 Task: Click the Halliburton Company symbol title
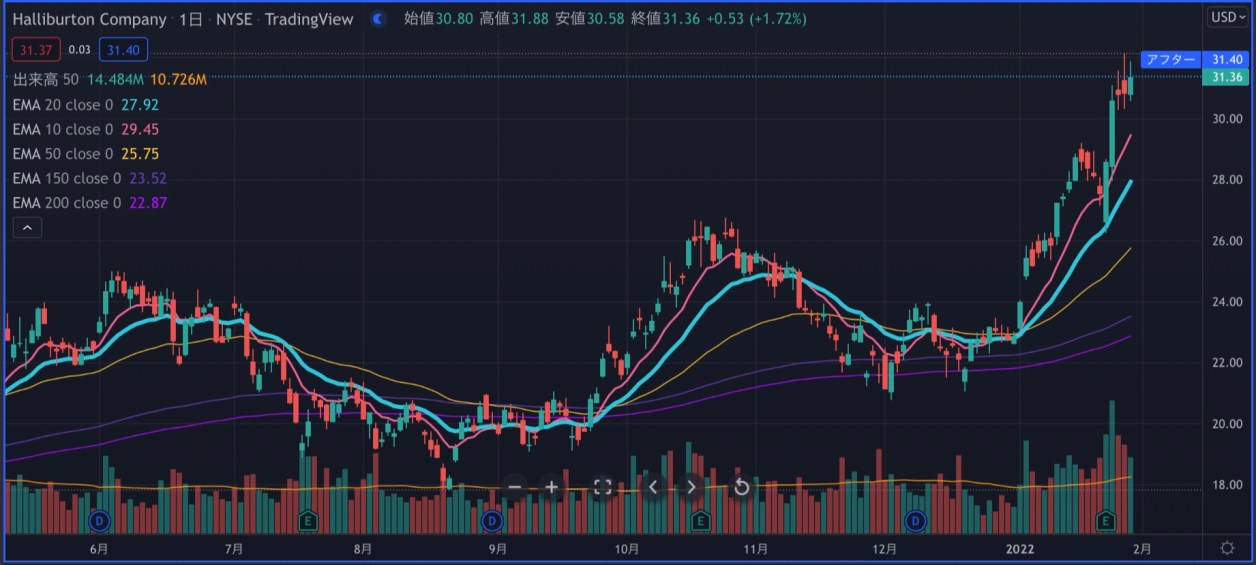pyautogui.click(x=89, y=19)
